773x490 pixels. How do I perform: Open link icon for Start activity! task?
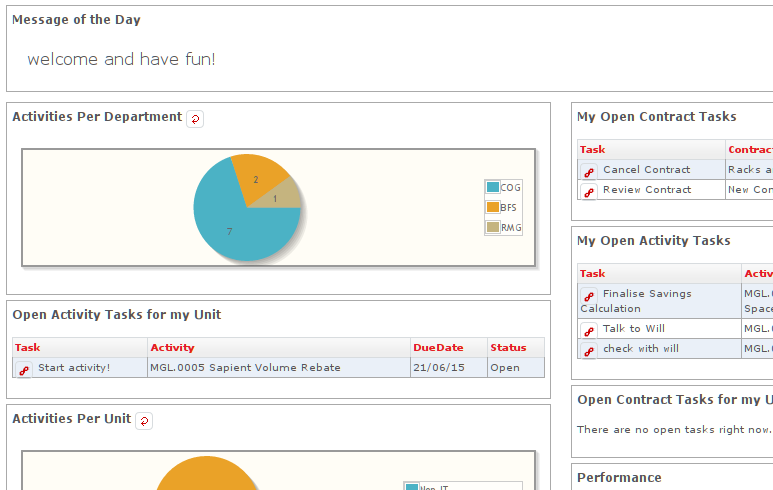24,370
